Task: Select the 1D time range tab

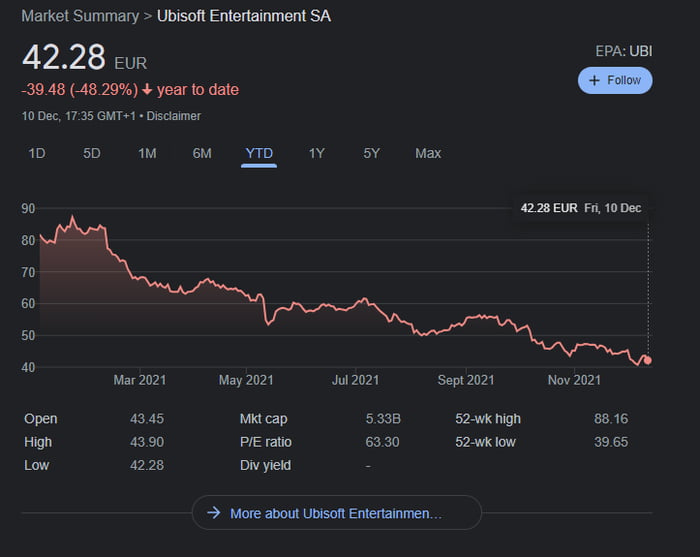Action: (37, 153)
